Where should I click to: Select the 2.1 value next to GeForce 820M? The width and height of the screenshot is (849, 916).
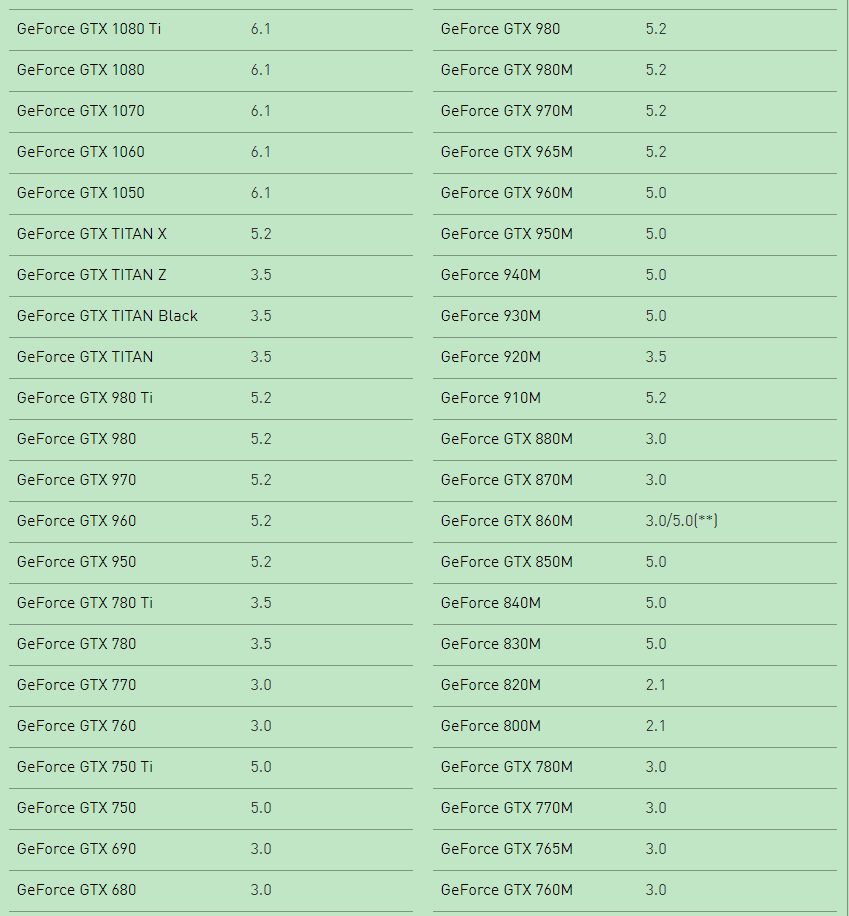pyautogui.click(x=655, y=685)
